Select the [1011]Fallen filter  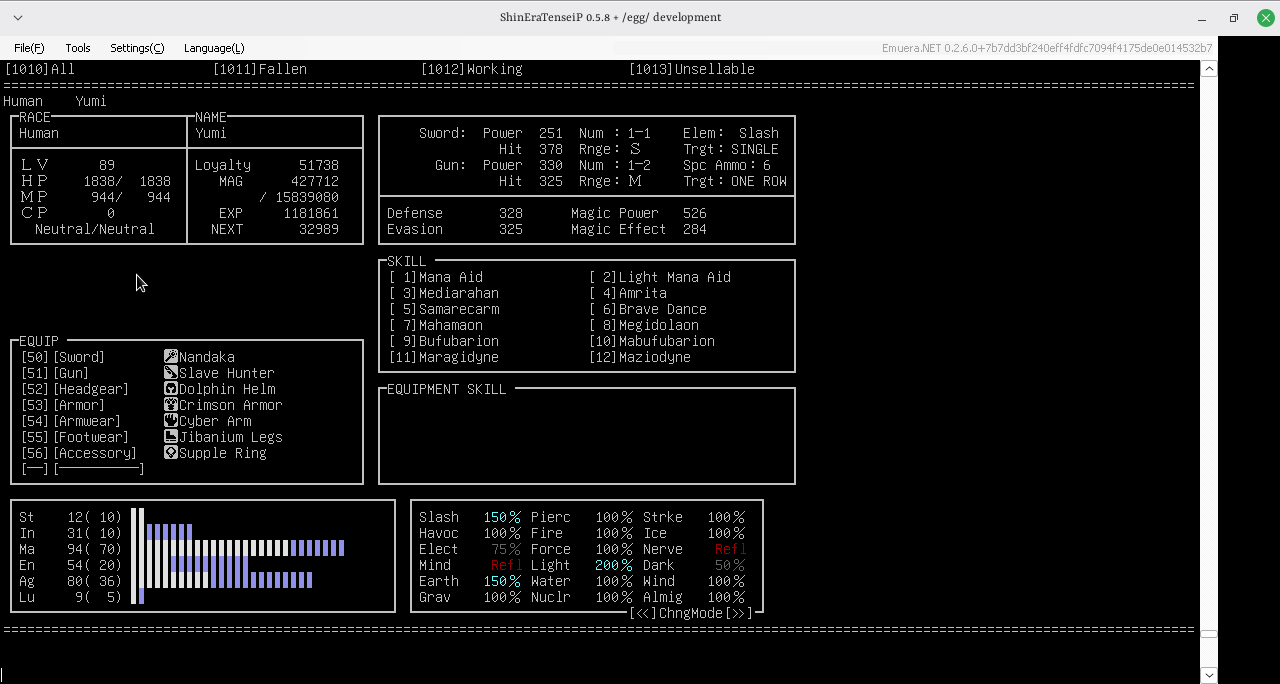(260, 69)
